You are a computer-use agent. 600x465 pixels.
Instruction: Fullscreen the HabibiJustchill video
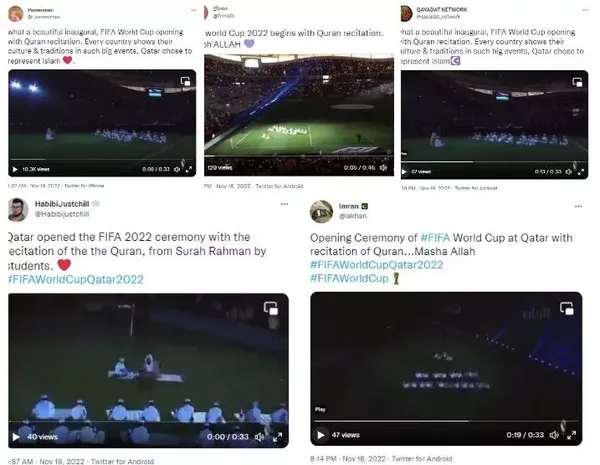click(x=277, y=437)
